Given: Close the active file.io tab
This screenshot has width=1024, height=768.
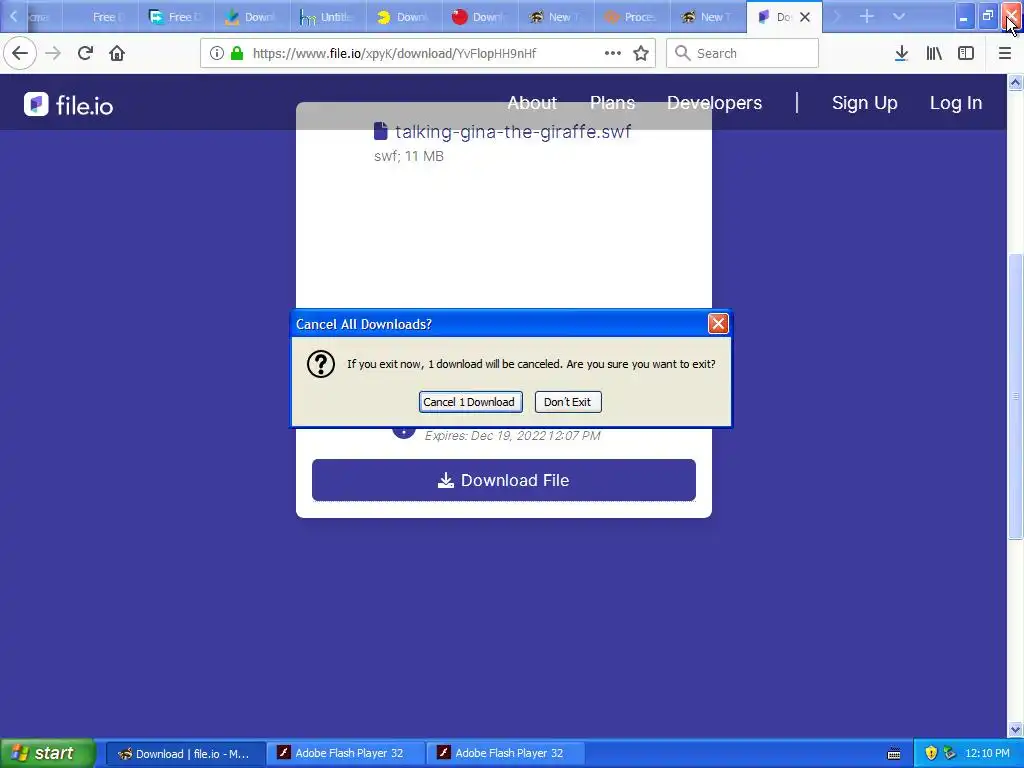Looking at the screenshot, I should pos(805,17).
